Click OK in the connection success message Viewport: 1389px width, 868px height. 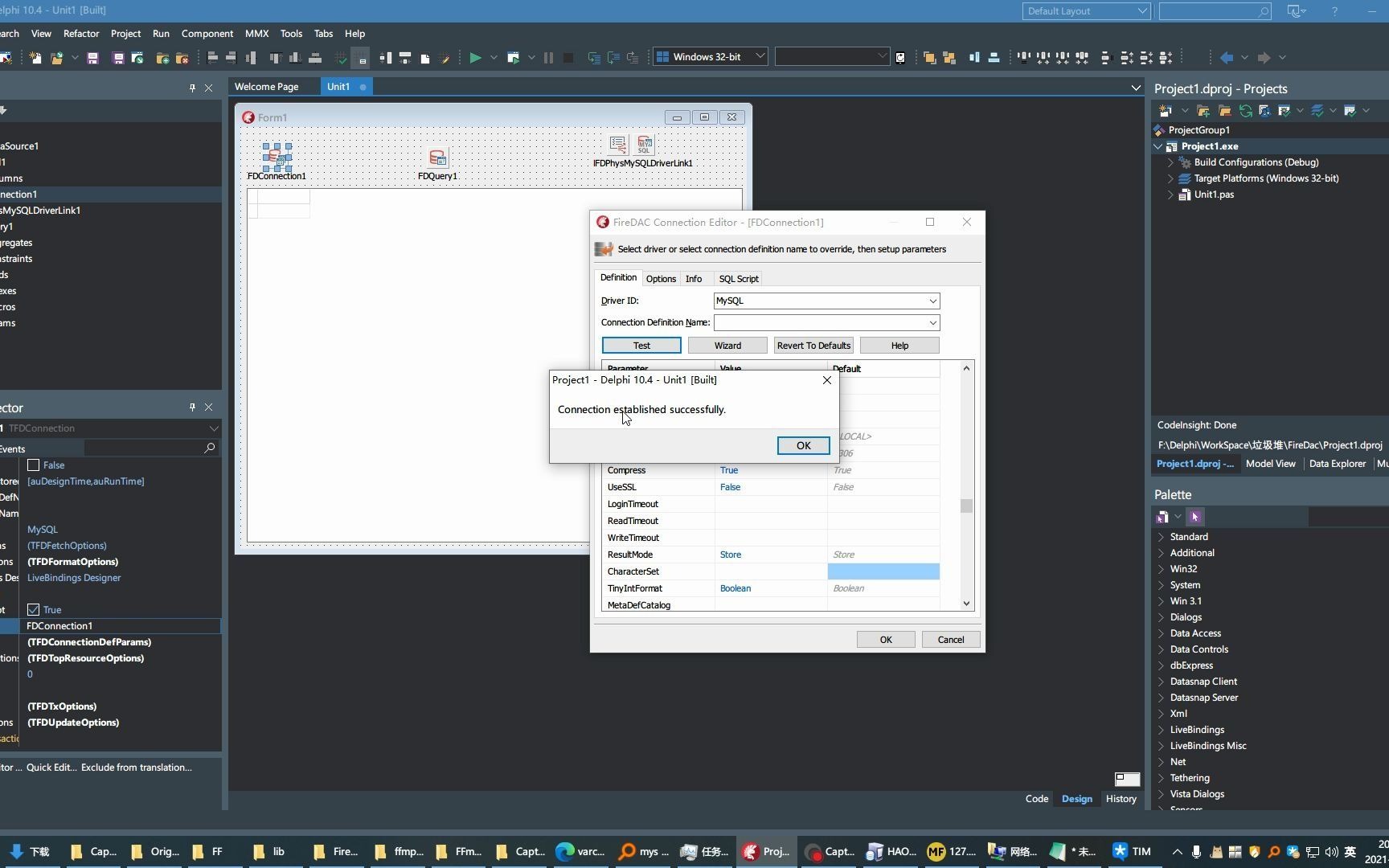tap(803, 446)
